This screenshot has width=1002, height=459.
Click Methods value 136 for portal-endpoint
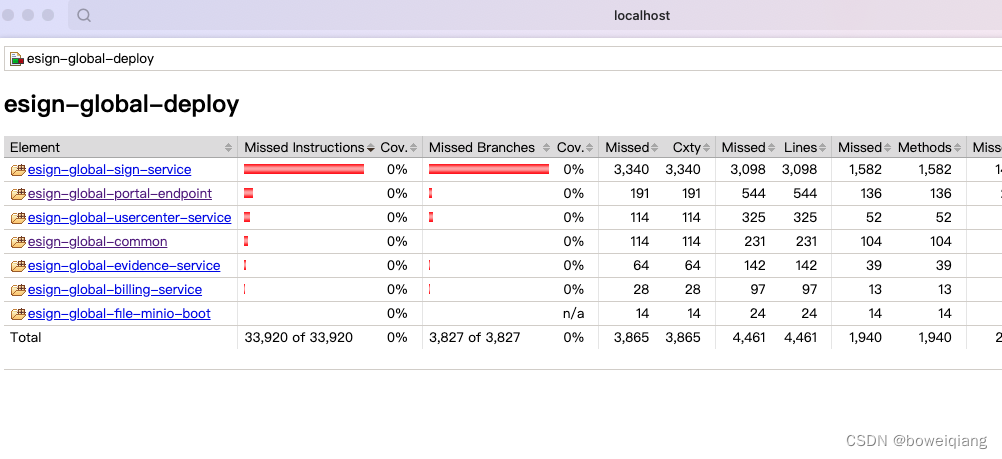[941, 194]
